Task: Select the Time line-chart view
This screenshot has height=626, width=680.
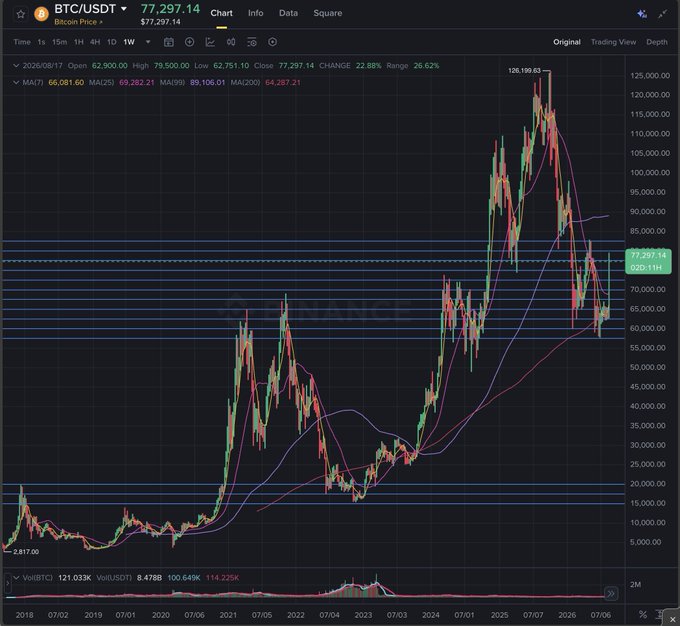Action: 22,42
